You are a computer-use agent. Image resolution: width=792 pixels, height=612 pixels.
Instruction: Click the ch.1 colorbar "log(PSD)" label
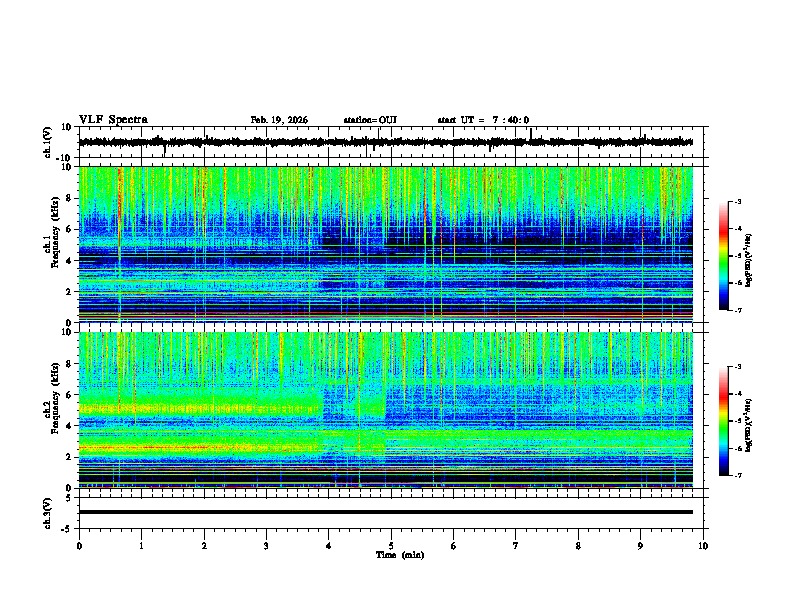coord(748,261)
